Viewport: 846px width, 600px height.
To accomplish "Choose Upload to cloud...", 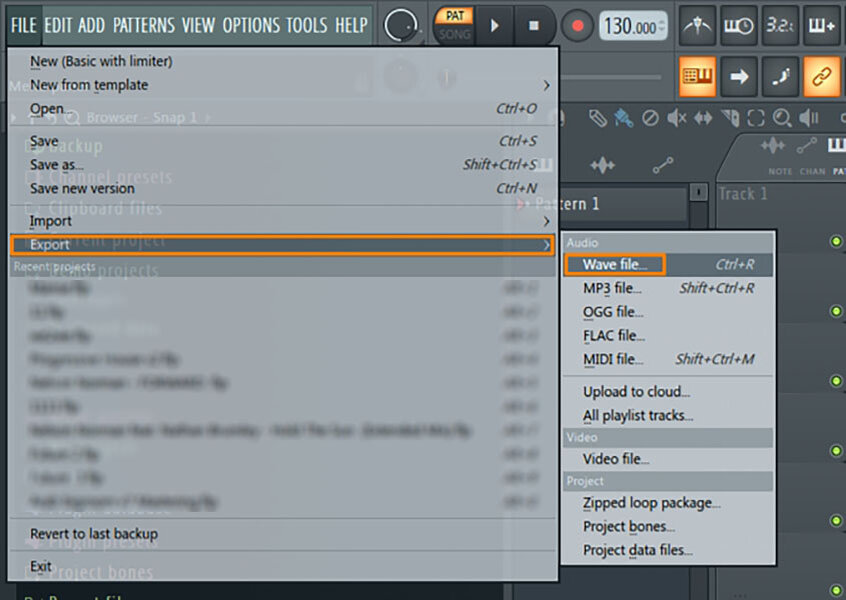I will (668, 392).
